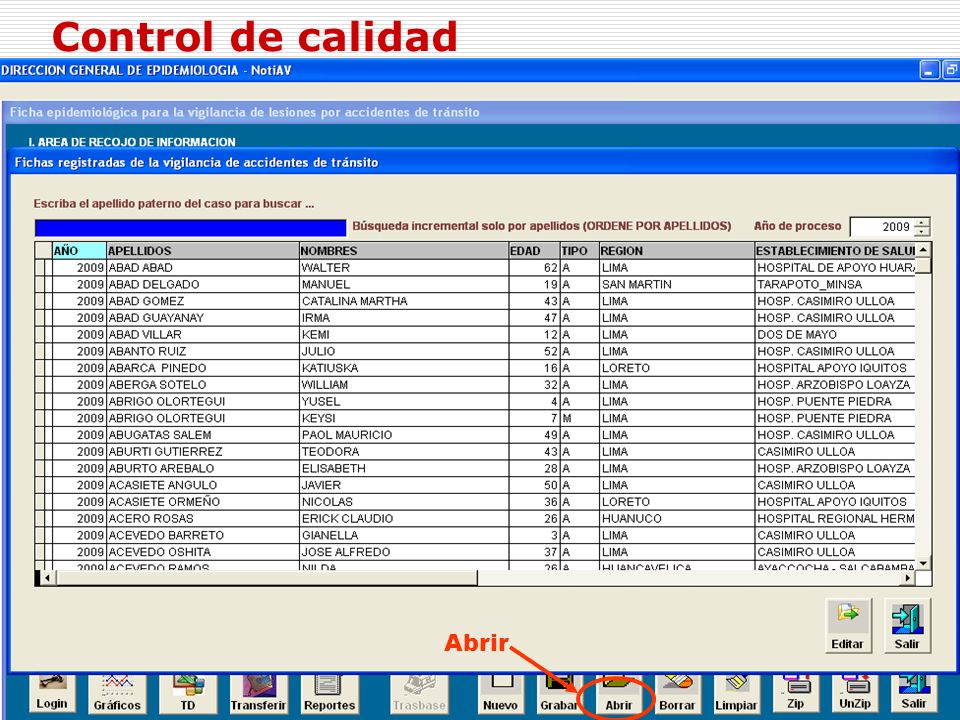The height and width of the screenshot is (720, 960).
Task: Click the name cell PAOL MAURICIO
Action: (x=404, y=435)
